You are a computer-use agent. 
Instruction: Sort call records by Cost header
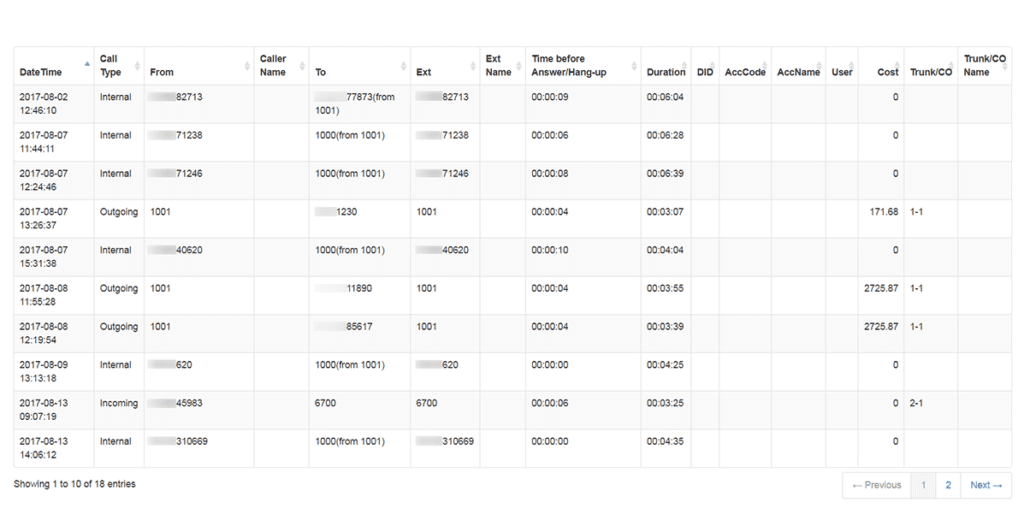[887, 72]
